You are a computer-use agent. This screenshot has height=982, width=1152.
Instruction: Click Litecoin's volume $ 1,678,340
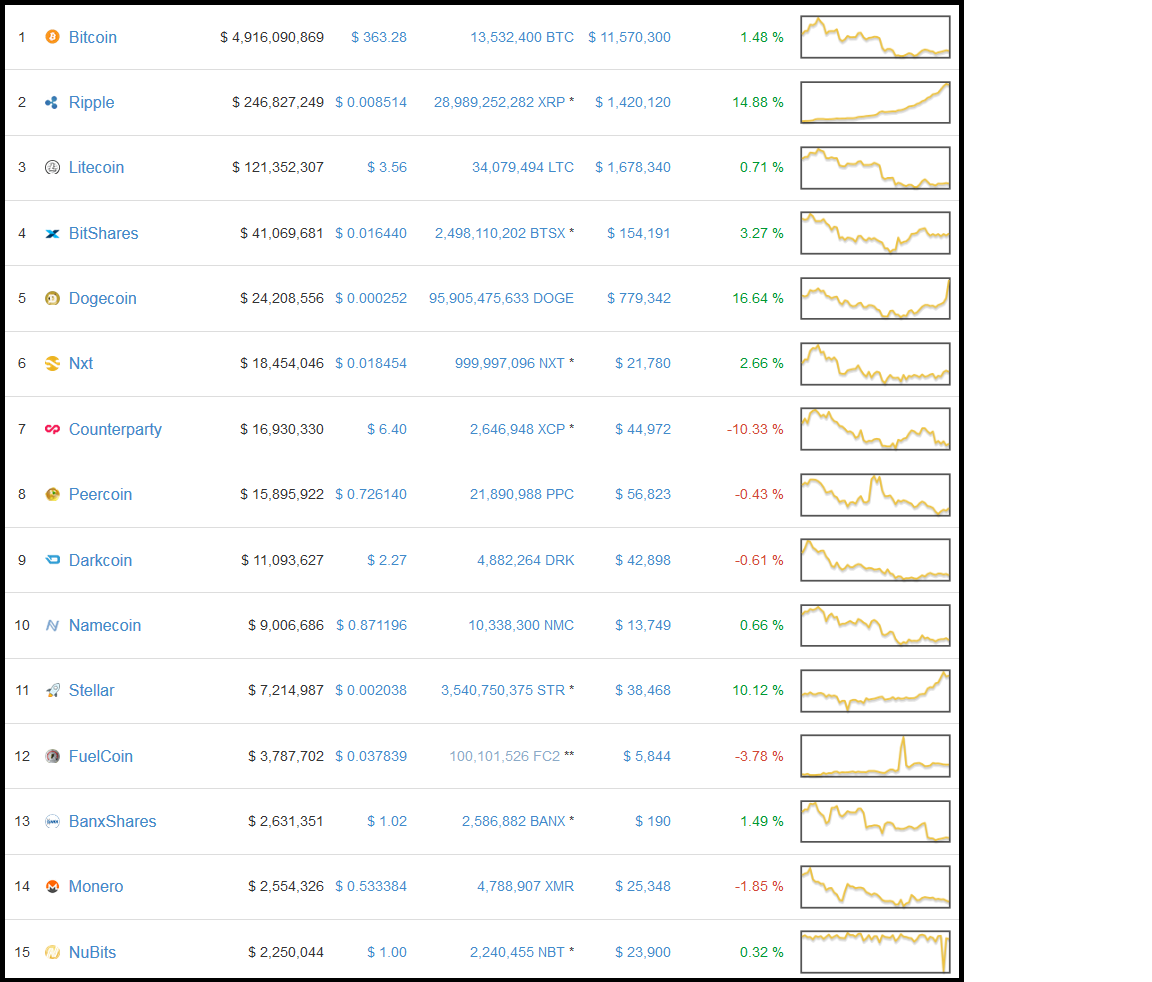[x=633, y=167]
